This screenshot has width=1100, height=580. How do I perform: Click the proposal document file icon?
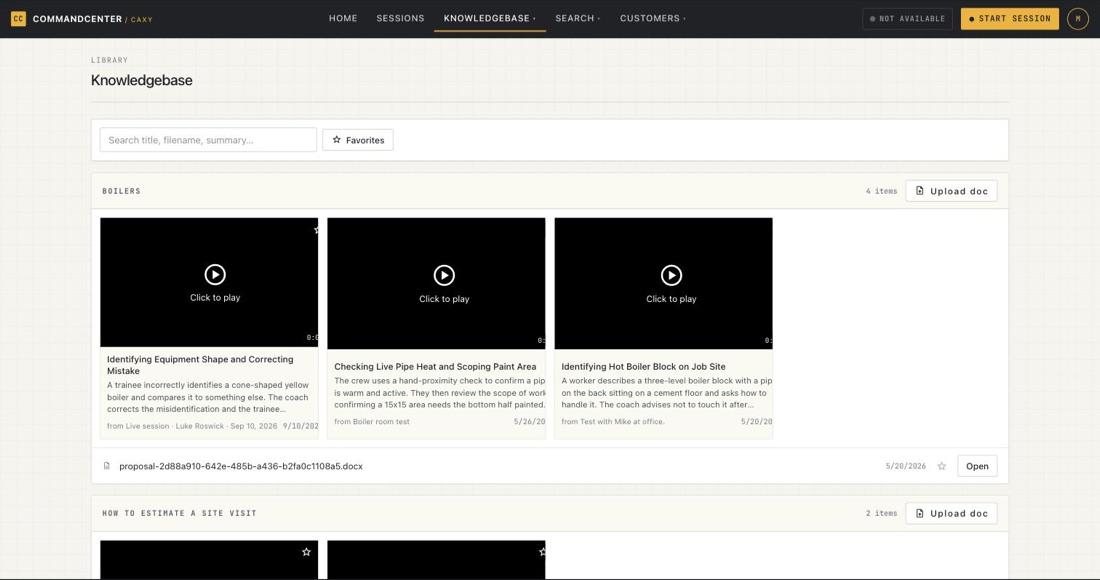107,466
